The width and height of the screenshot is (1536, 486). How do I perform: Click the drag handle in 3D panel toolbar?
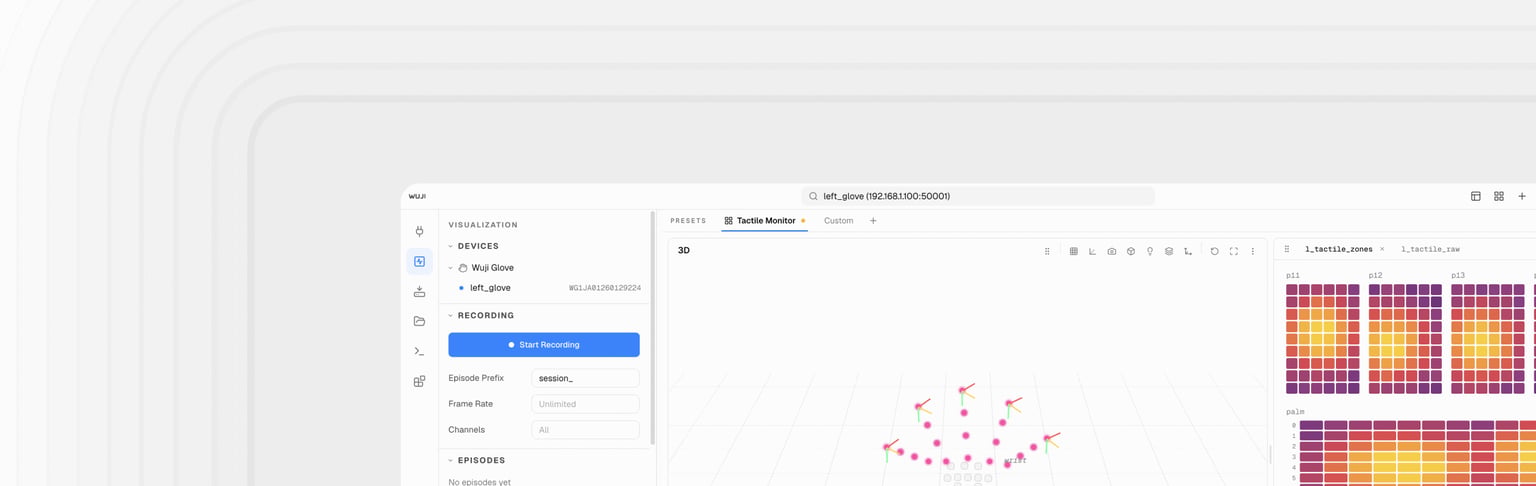pyautogui.click(x=1047, y=251)
